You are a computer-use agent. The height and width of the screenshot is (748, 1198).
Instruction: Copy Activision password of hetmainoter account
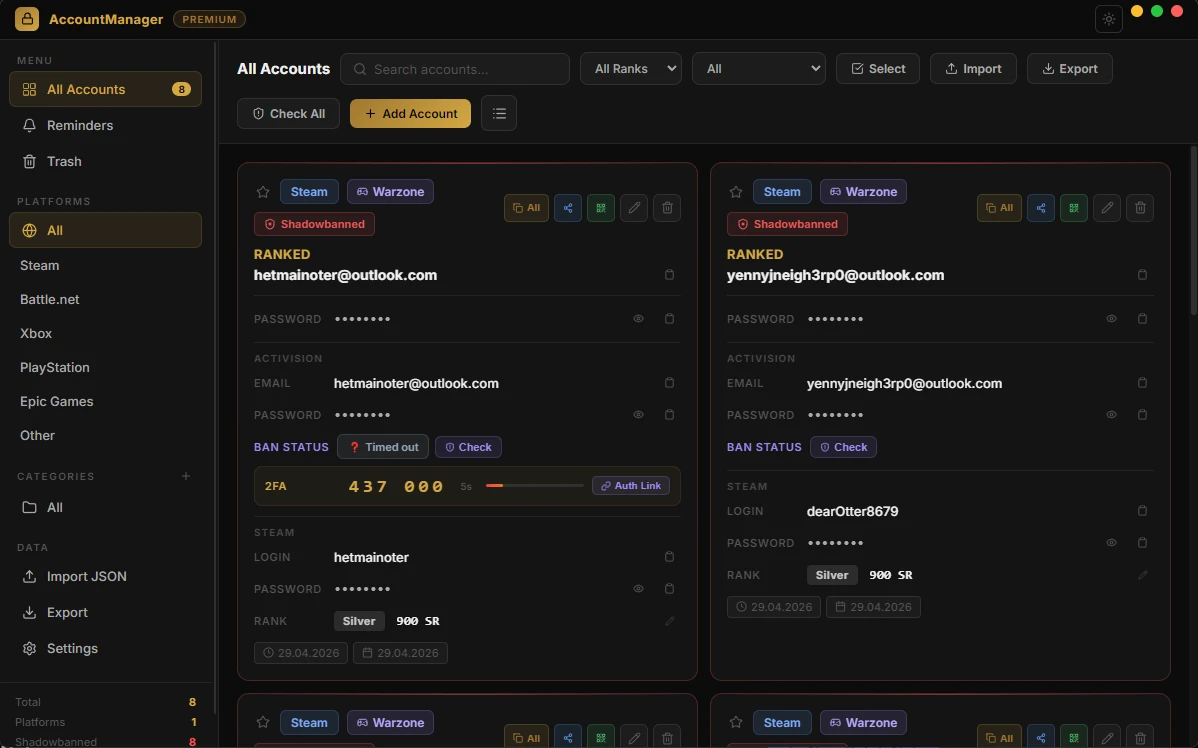pos(669,415)
